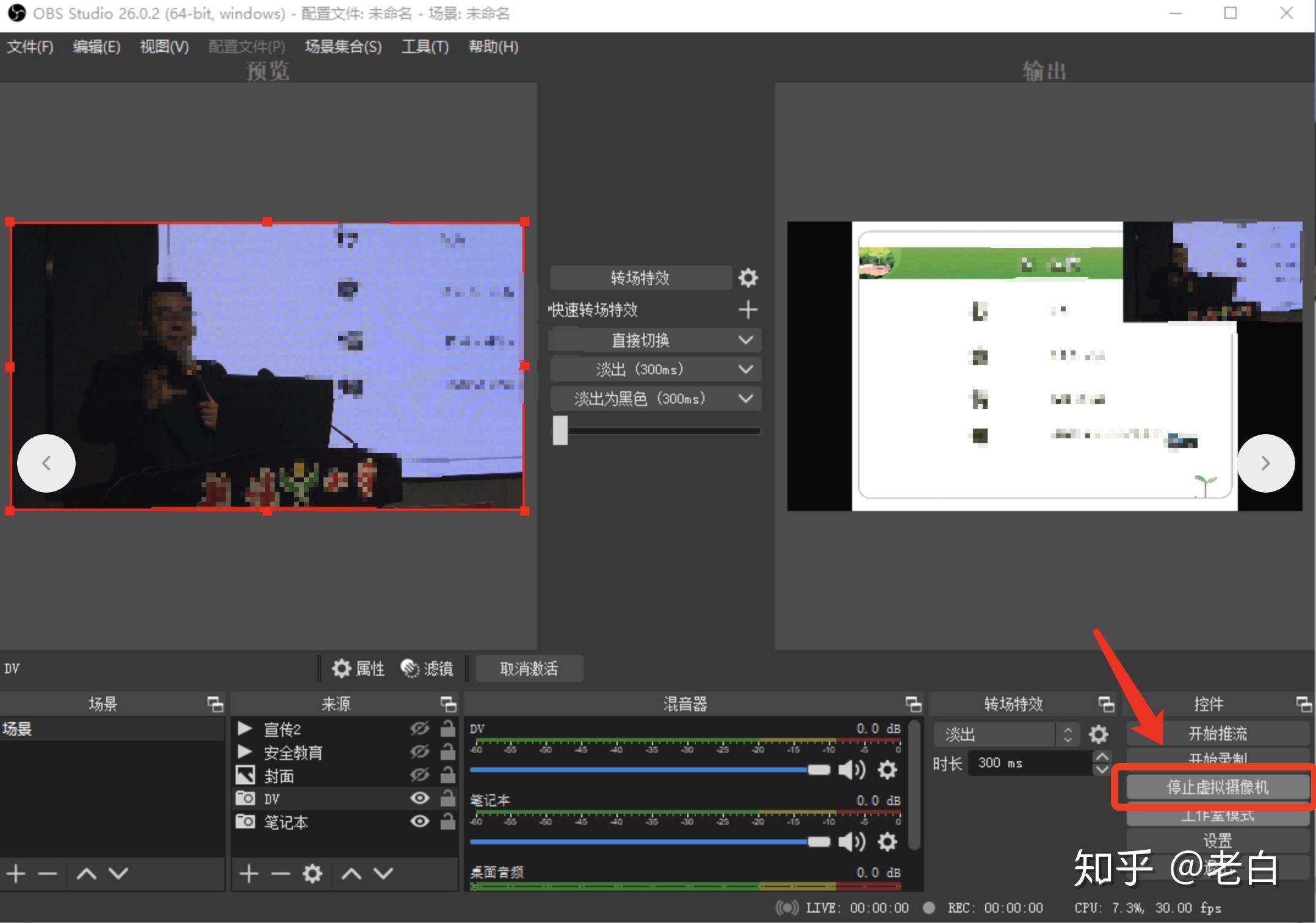The width and height of the screenshot is (1316, 923).
Task: Open transition settings gear beside 转场特效 button
Action: point(748,278)
